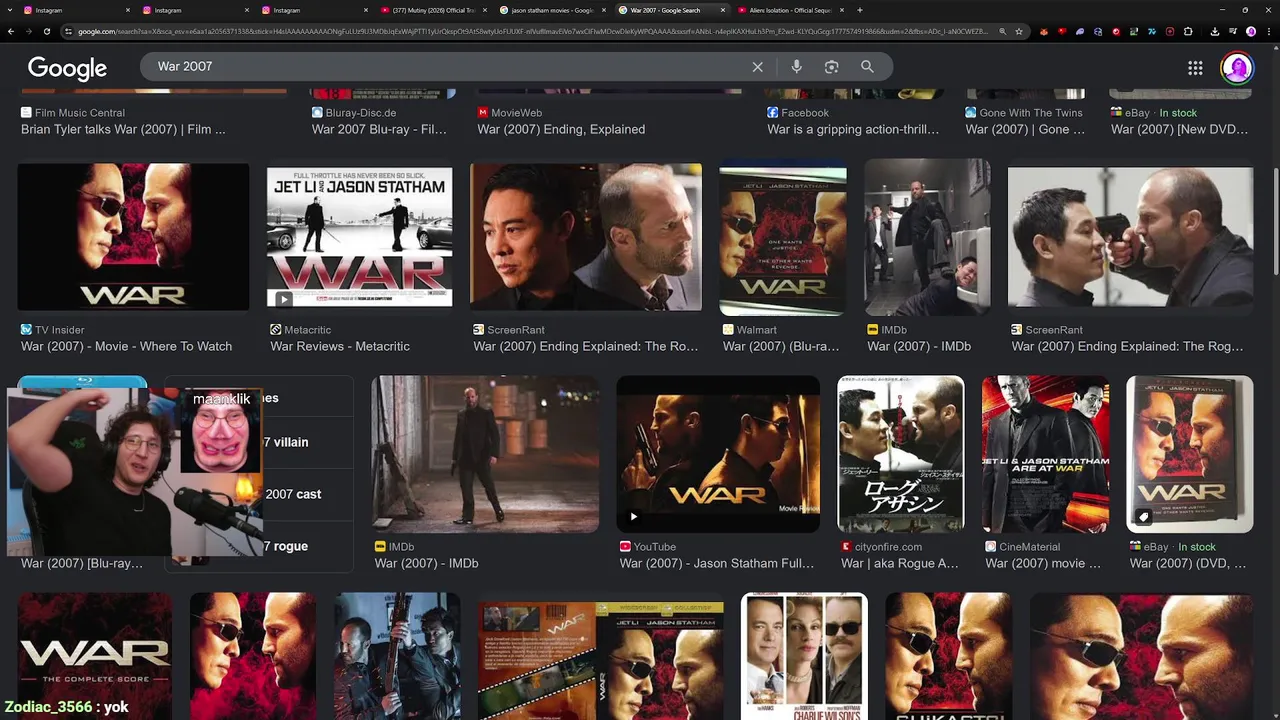Open the browser downloads icon
The width and height of the screenshot is (1280, 720).
click(1214, 32)
